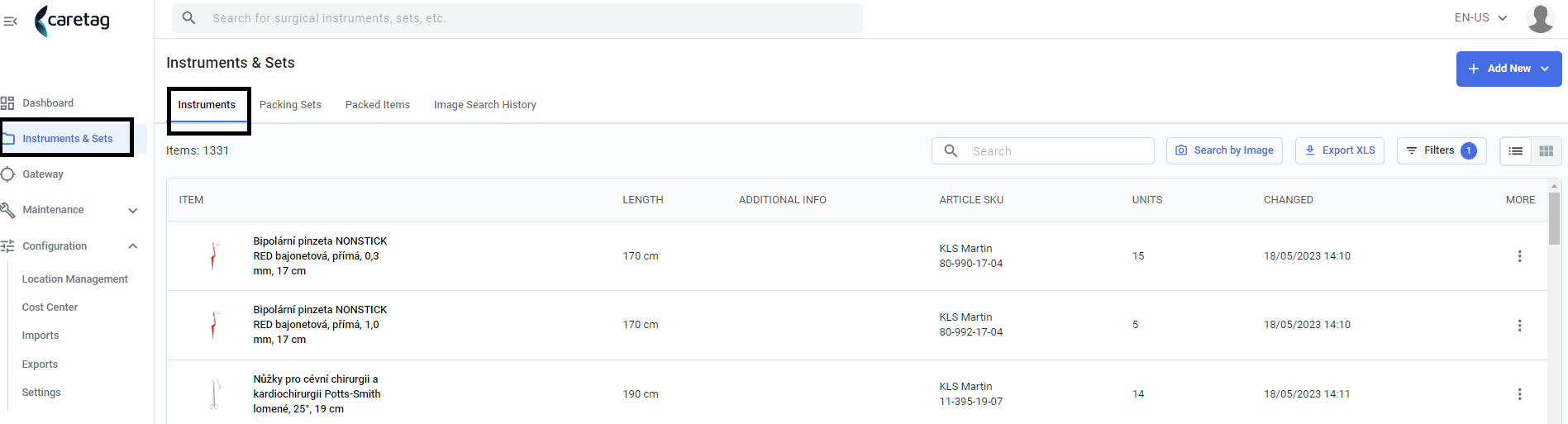Open more options for article 11-395-19-07
The image size is (1568, 424).
(x=1519, y=394)
